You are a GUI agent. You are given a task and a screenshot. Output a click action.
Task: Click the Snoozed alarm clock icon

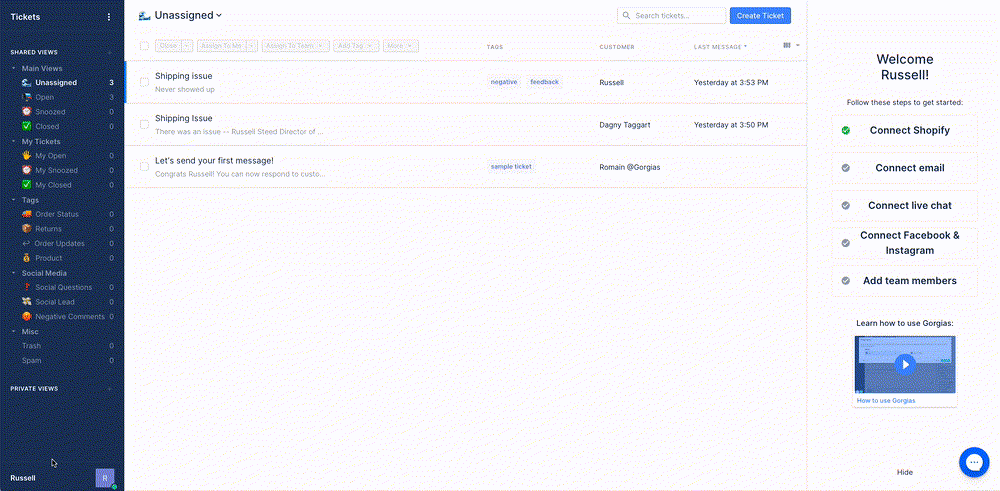26,112
